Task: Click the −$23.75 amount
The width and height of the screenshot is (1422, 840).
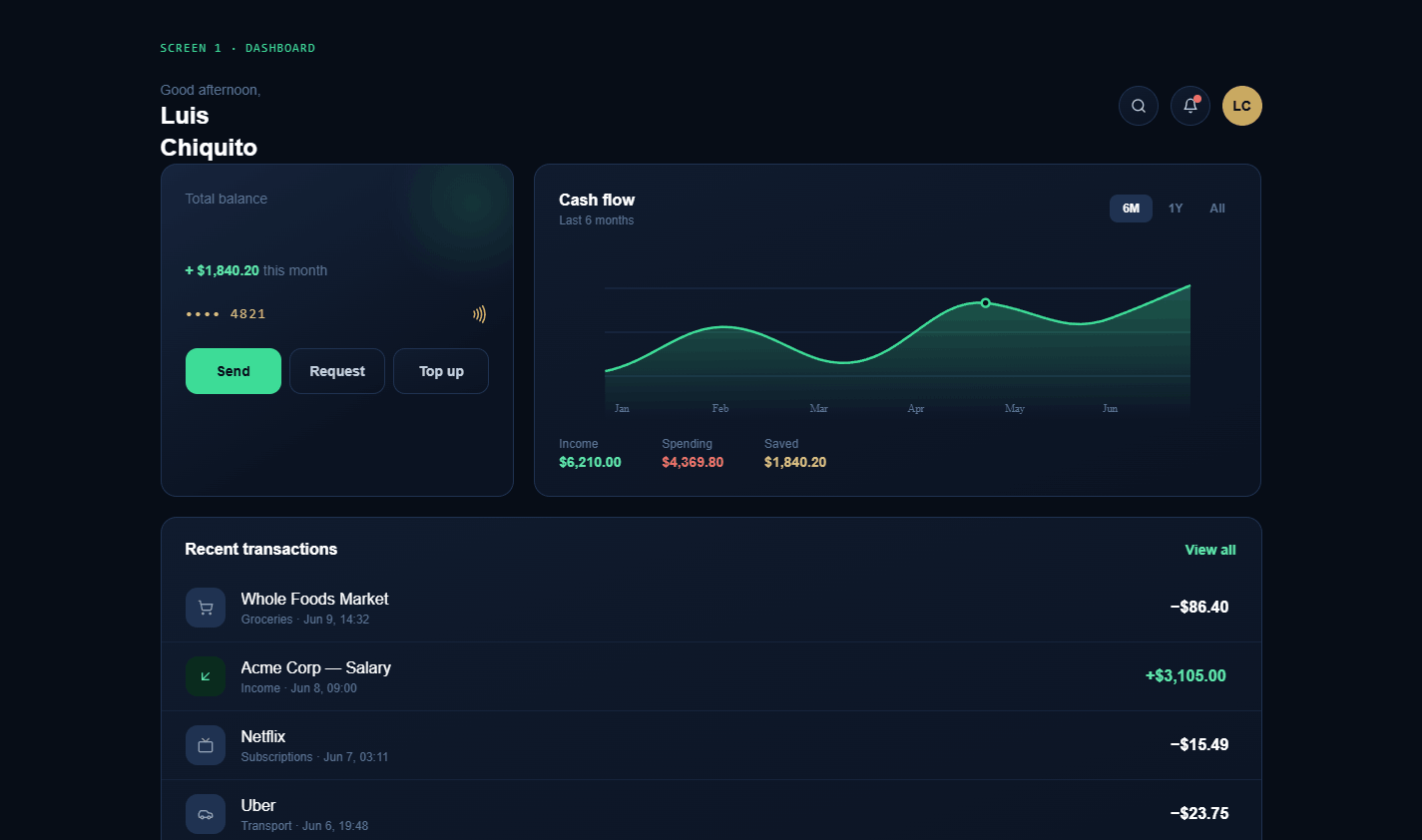Action: point(1199,813)
